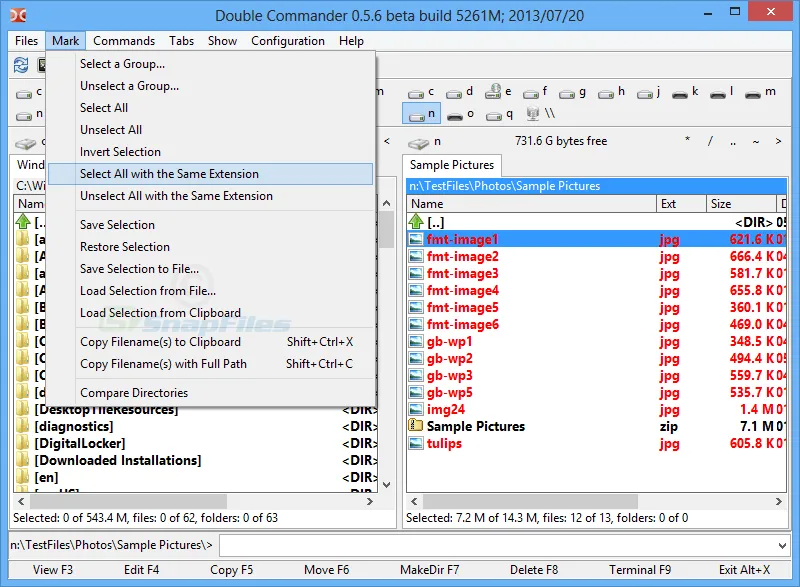Screen dimensions: 800x587
Task: Click the '*' favorites button in right panel
Action: 687,141
